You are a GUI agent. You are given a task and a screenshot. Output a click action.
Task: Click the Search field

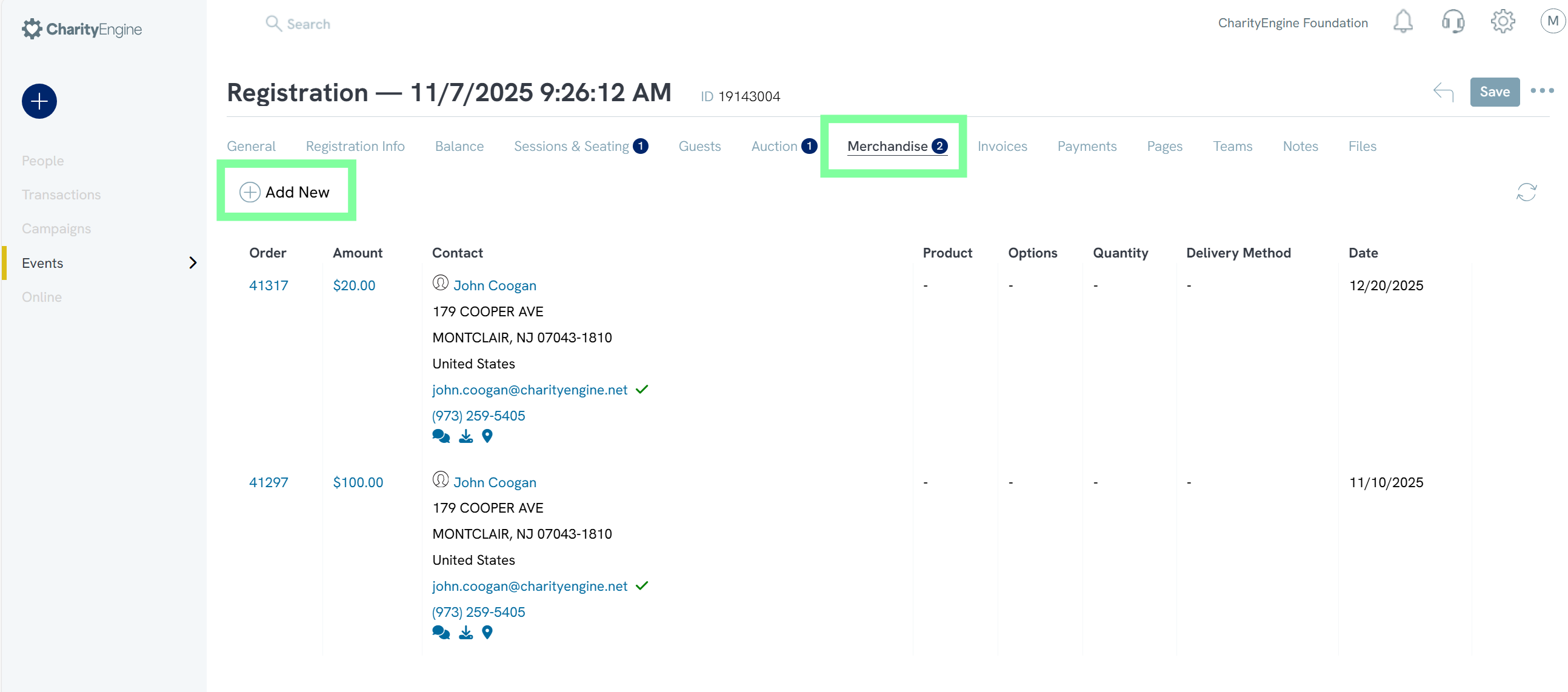pos(309,24)
